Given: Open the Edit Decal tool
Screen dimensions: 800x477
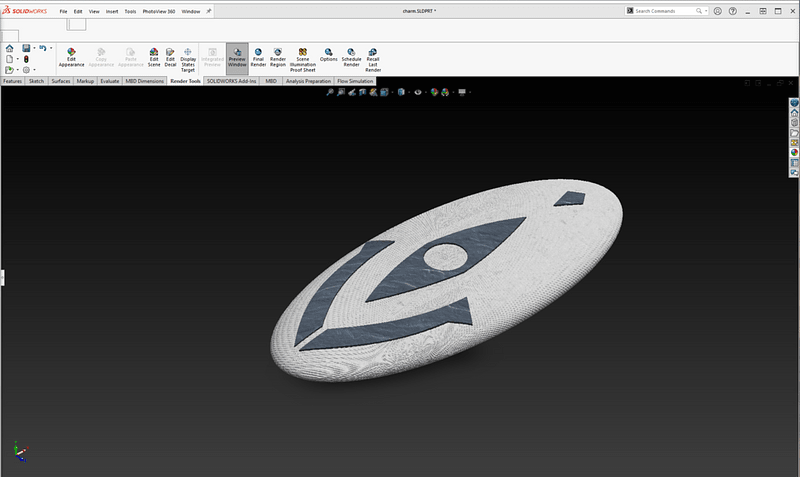Looking at the screenshot, I should pyautogui.click(x=170, y=57).
